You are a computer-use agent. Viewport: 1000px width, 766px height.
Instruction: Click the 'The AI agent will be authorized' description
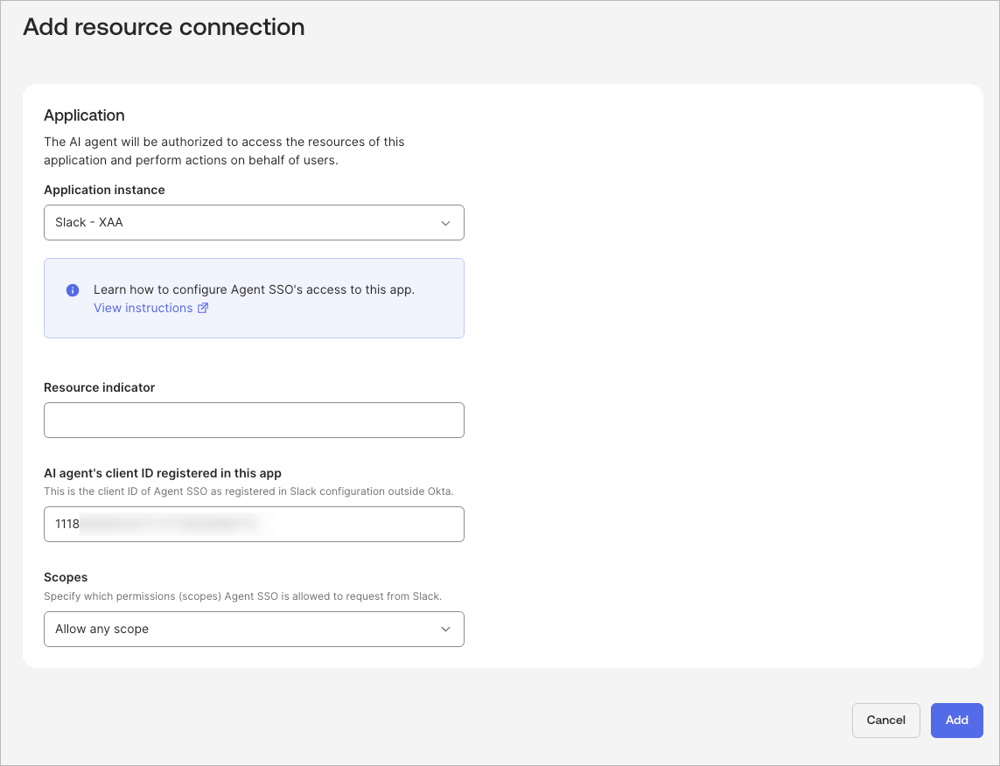pos(224,151)
